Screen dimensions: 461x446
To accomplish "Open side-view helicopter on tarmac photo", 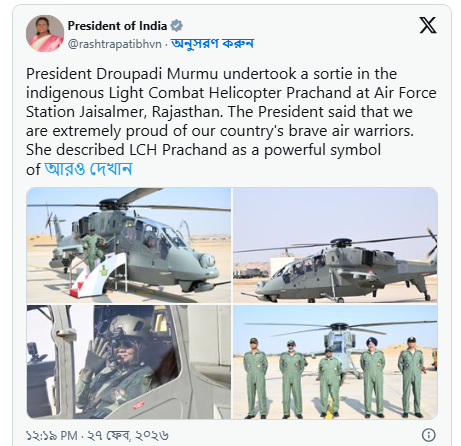I will [335, 245].
